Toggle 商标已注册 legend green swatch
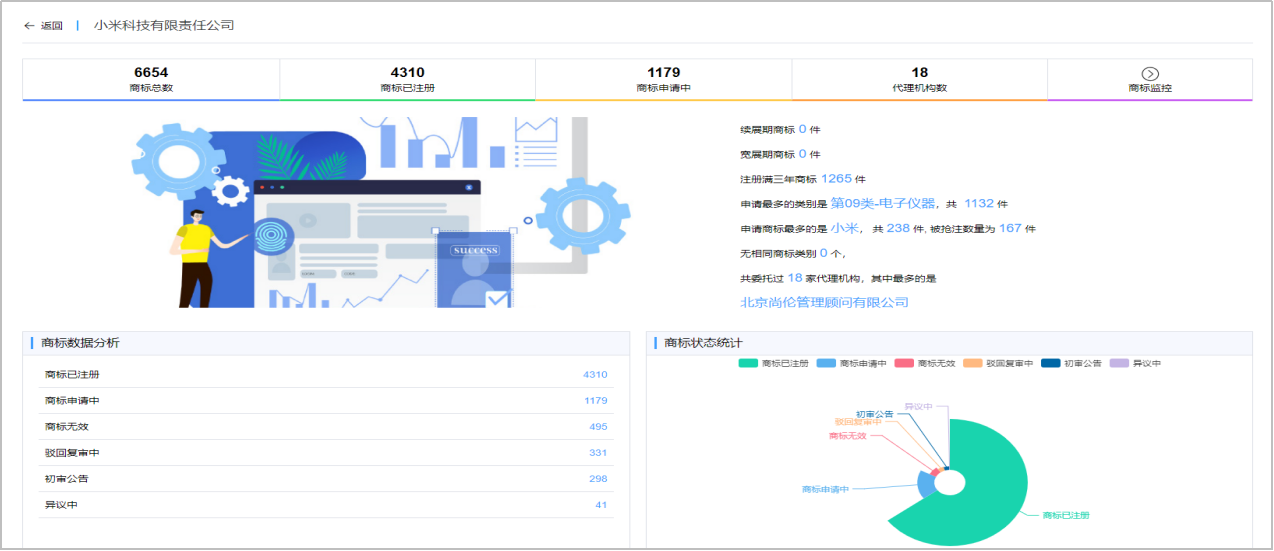The height and width of the screenshot is (551, 1274). [747, 363]
